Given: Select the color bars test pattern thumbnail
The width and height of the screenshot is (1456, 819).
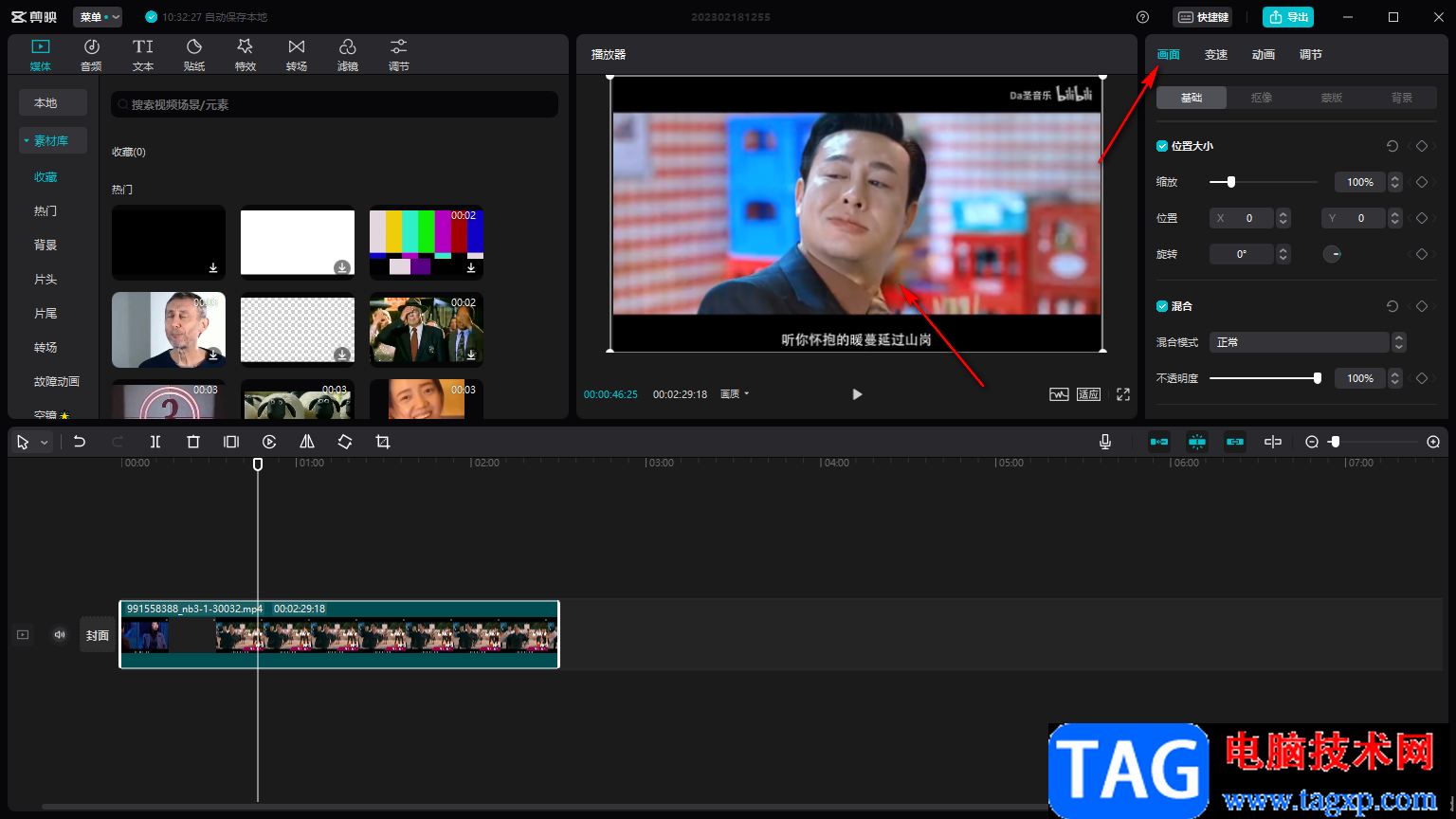Looking at the screenshot, I should (426, 242).
